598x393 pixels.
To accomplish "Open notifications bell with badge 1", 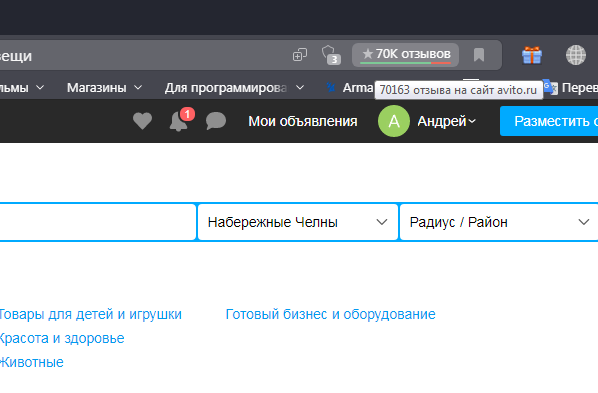I will [x=182, y=120].
